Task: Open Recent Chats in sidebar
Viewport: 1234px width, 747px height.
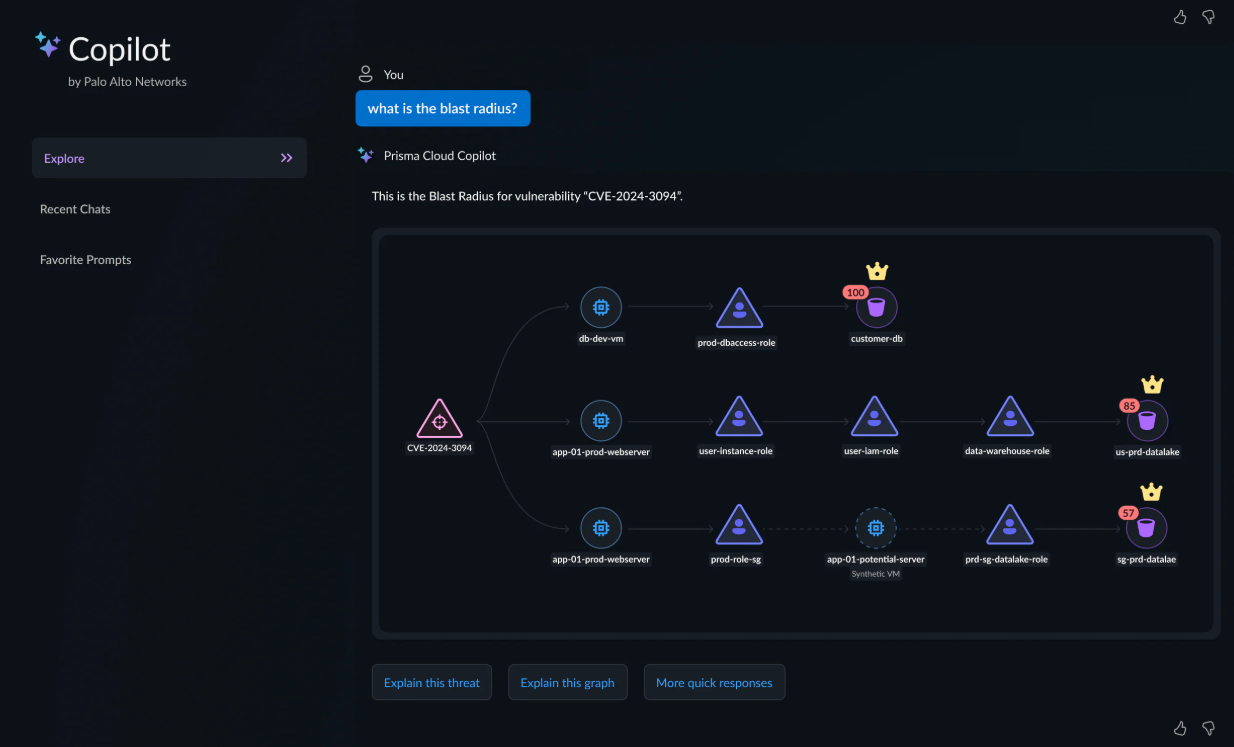Action: (x=75, y=209)
